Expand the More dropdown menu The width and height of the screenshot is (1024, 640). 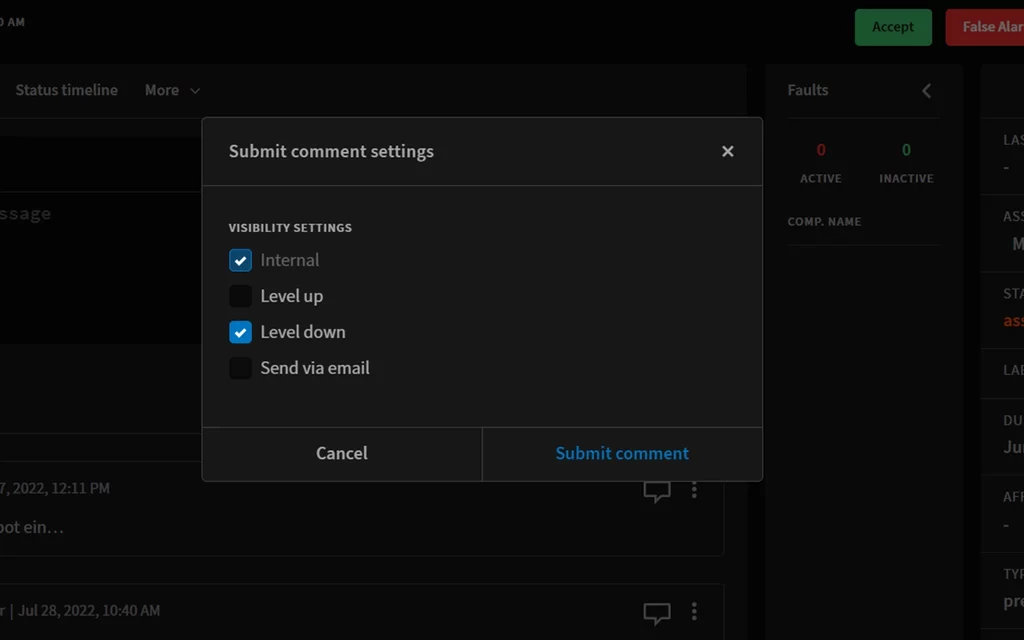[172, 90]
